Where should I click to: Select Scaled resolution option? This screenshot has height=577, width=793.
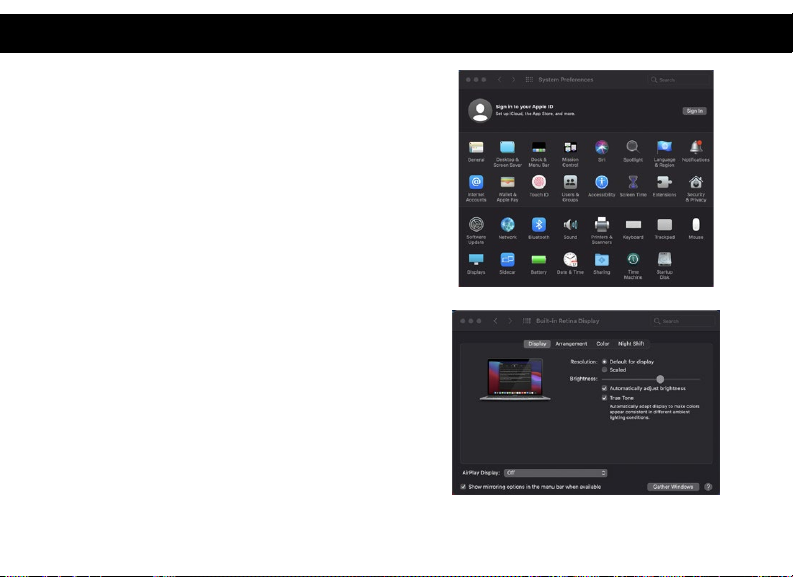coord(604,370)
